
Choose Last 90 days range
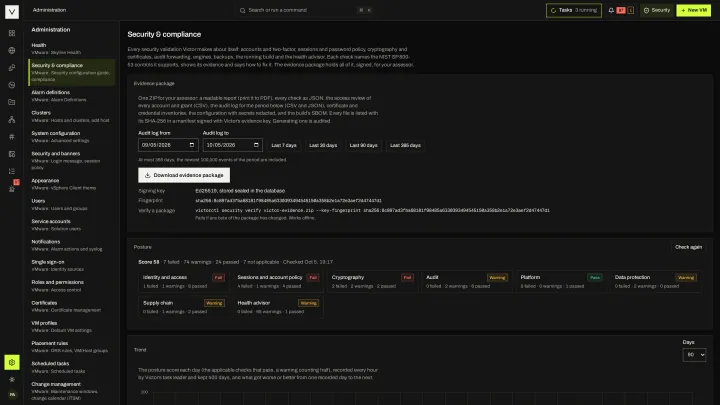[363, 145]
